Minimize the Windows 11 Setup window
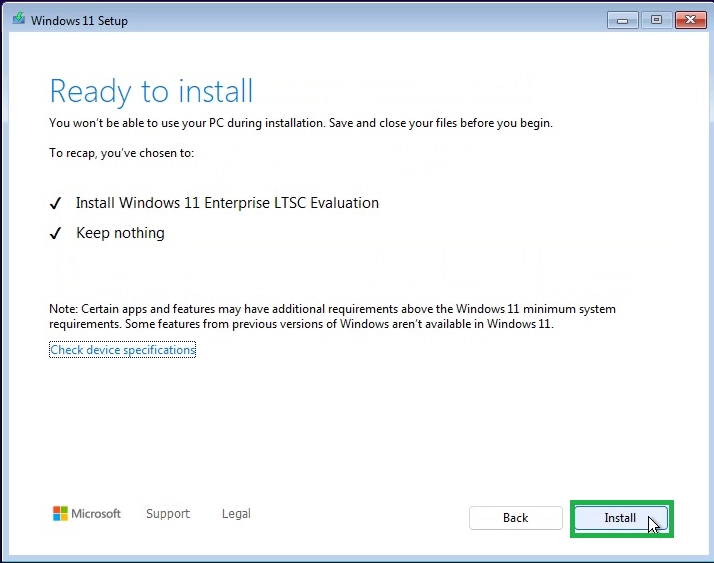The height and width of the screenshot is (563, 714). pos(622,20)
